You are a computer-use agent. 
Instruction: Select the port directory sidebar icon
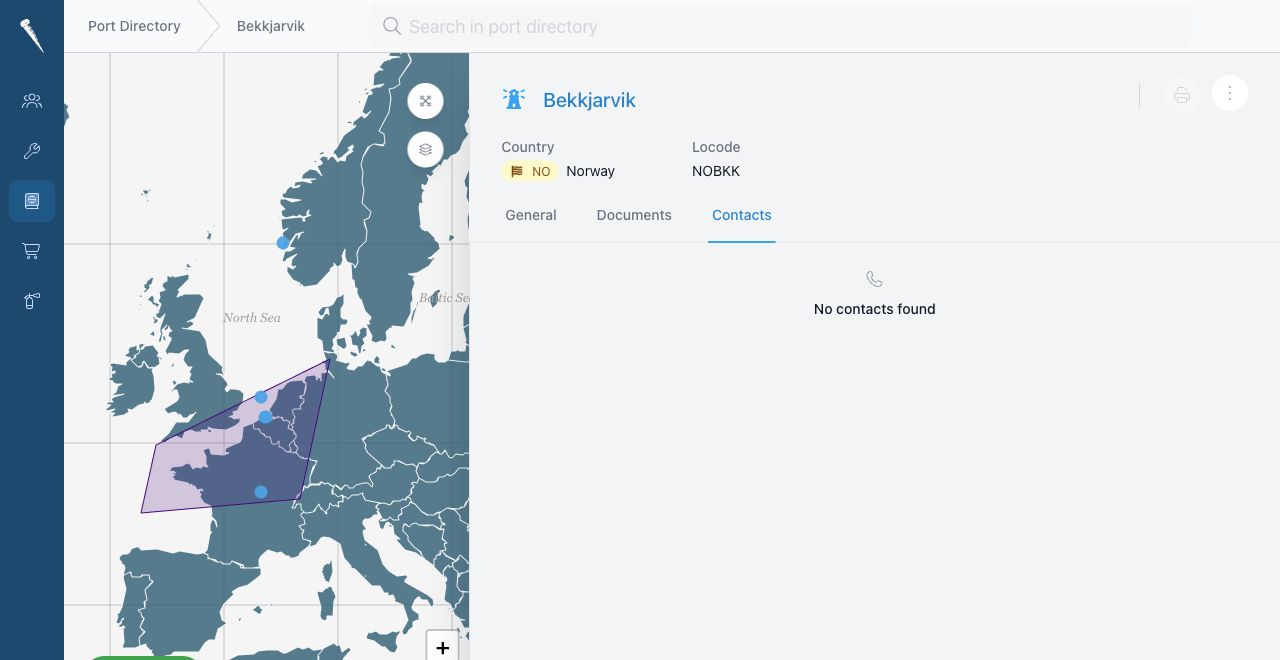click(x=32, y=201)
